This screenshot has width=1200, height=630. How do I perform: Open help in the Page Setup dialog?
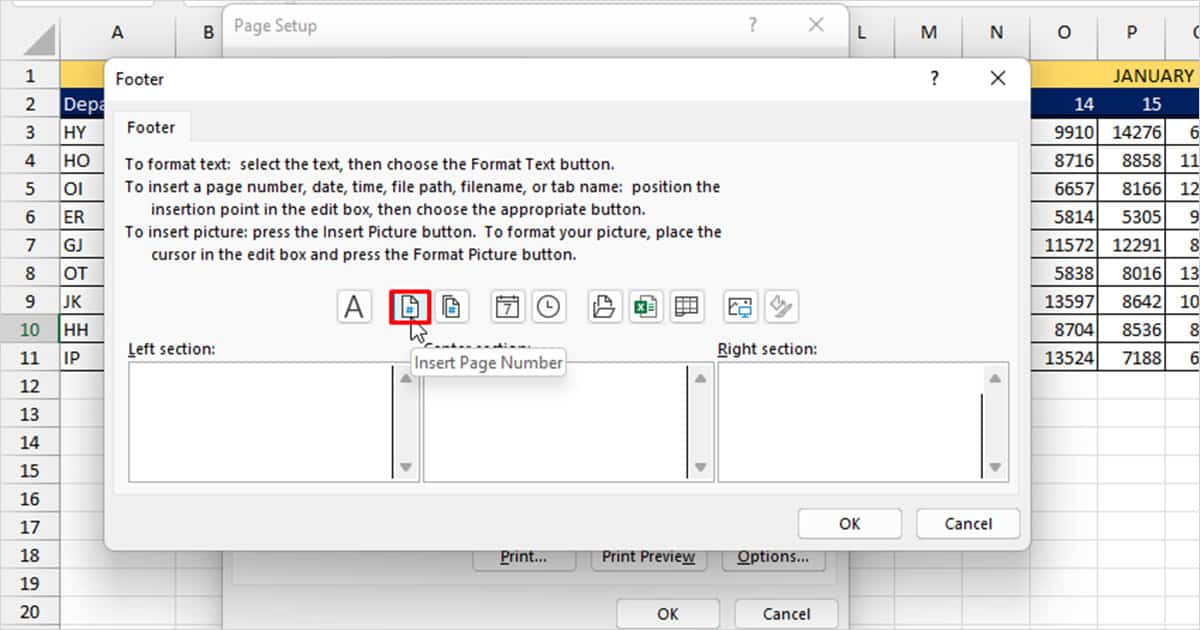(x=753, y=26)
